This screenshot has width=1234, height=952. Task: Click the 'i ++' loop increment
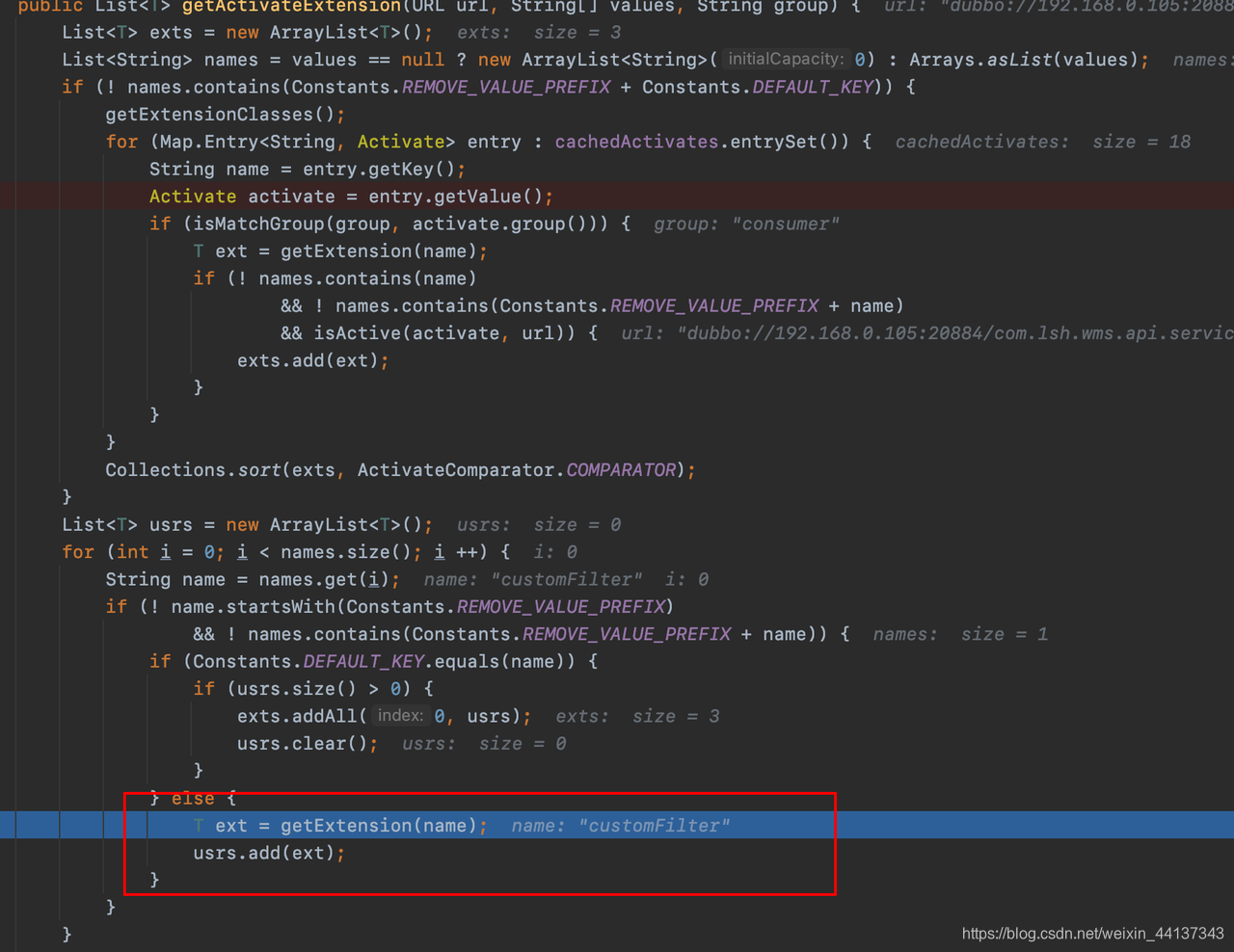click(x=455, y=552)
